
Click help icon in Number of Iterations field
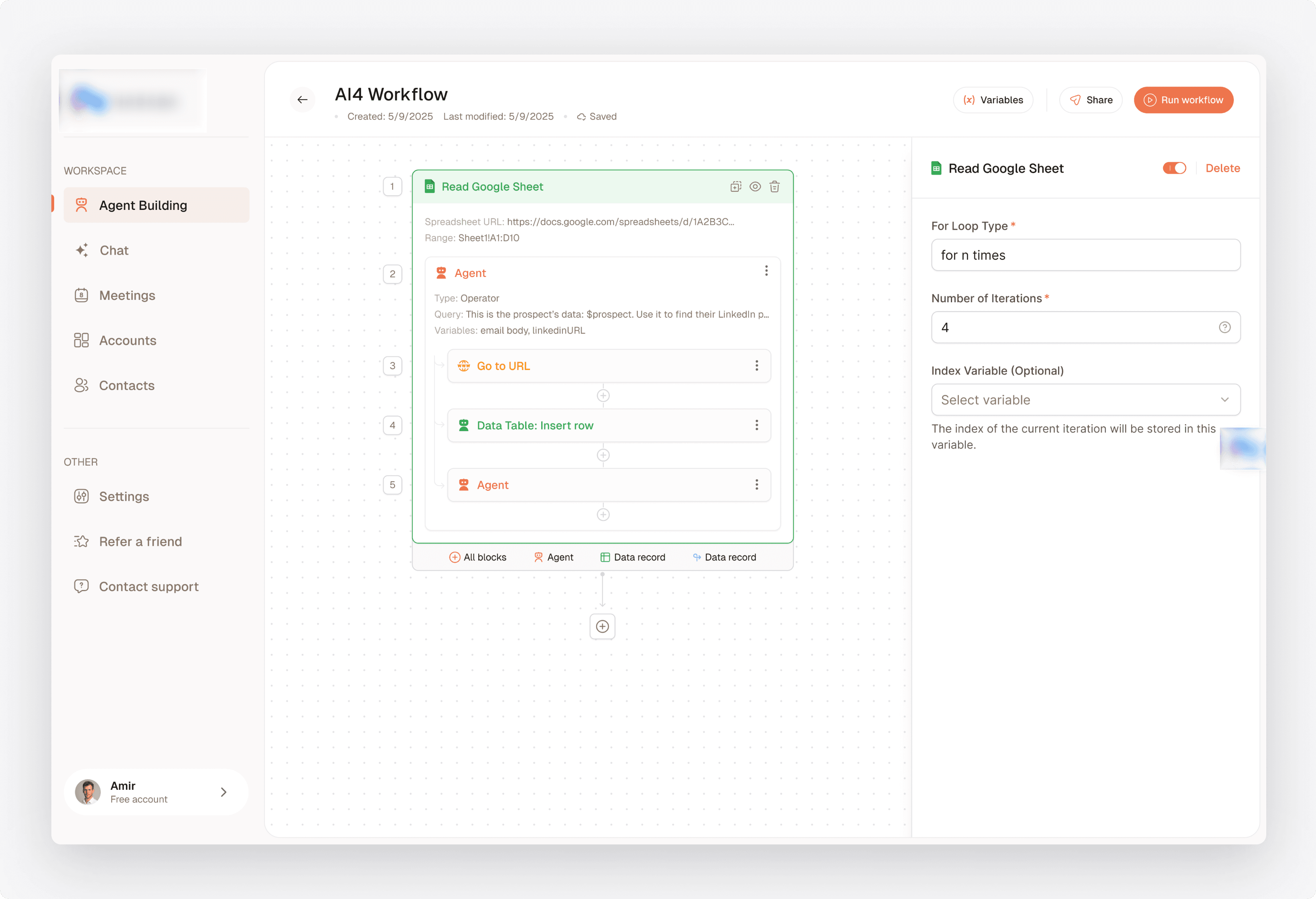click(1224, 327)
